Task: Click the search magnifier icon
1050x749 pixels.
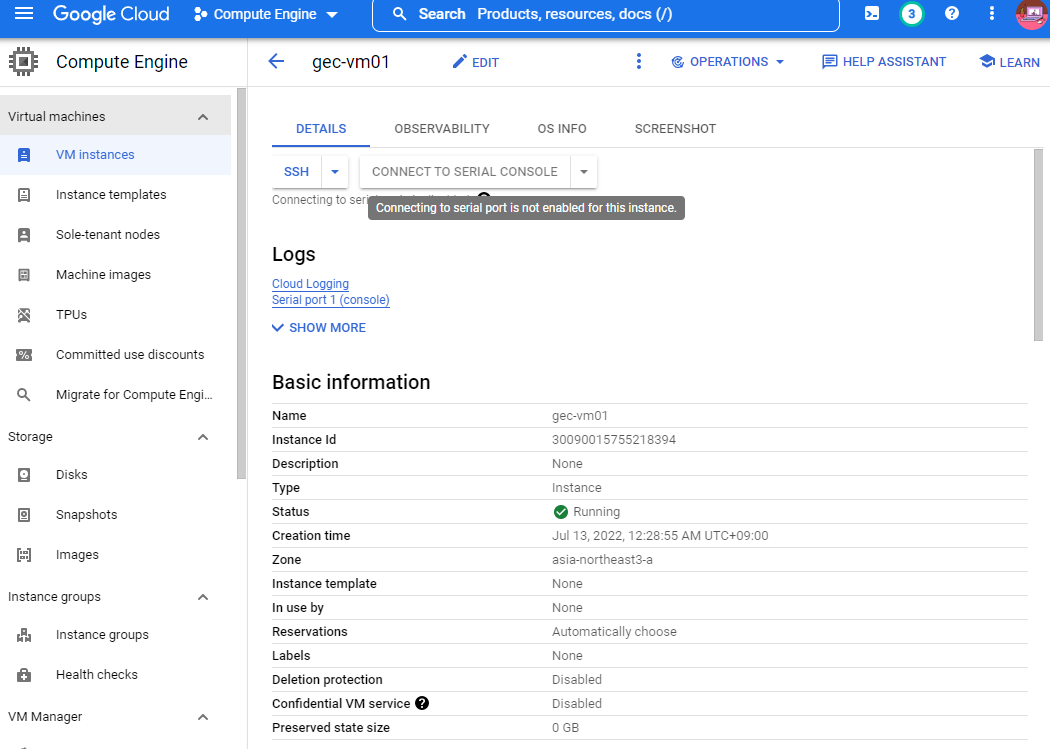Action: [399, 14]
